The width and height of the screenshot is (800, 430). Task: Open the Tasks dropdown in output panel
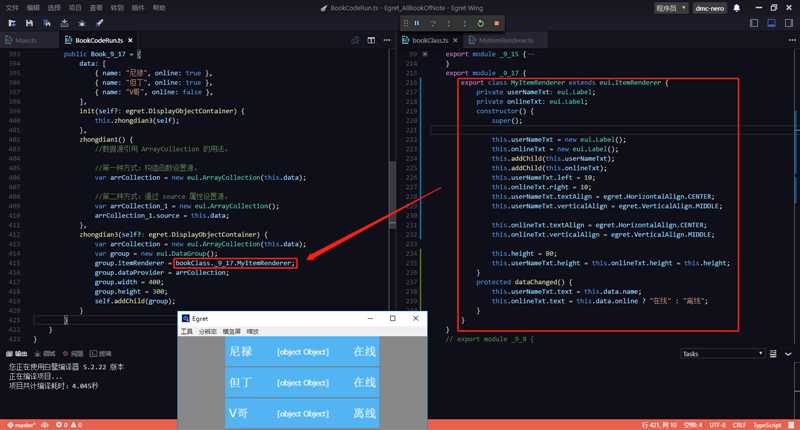(x=722, y=353)
